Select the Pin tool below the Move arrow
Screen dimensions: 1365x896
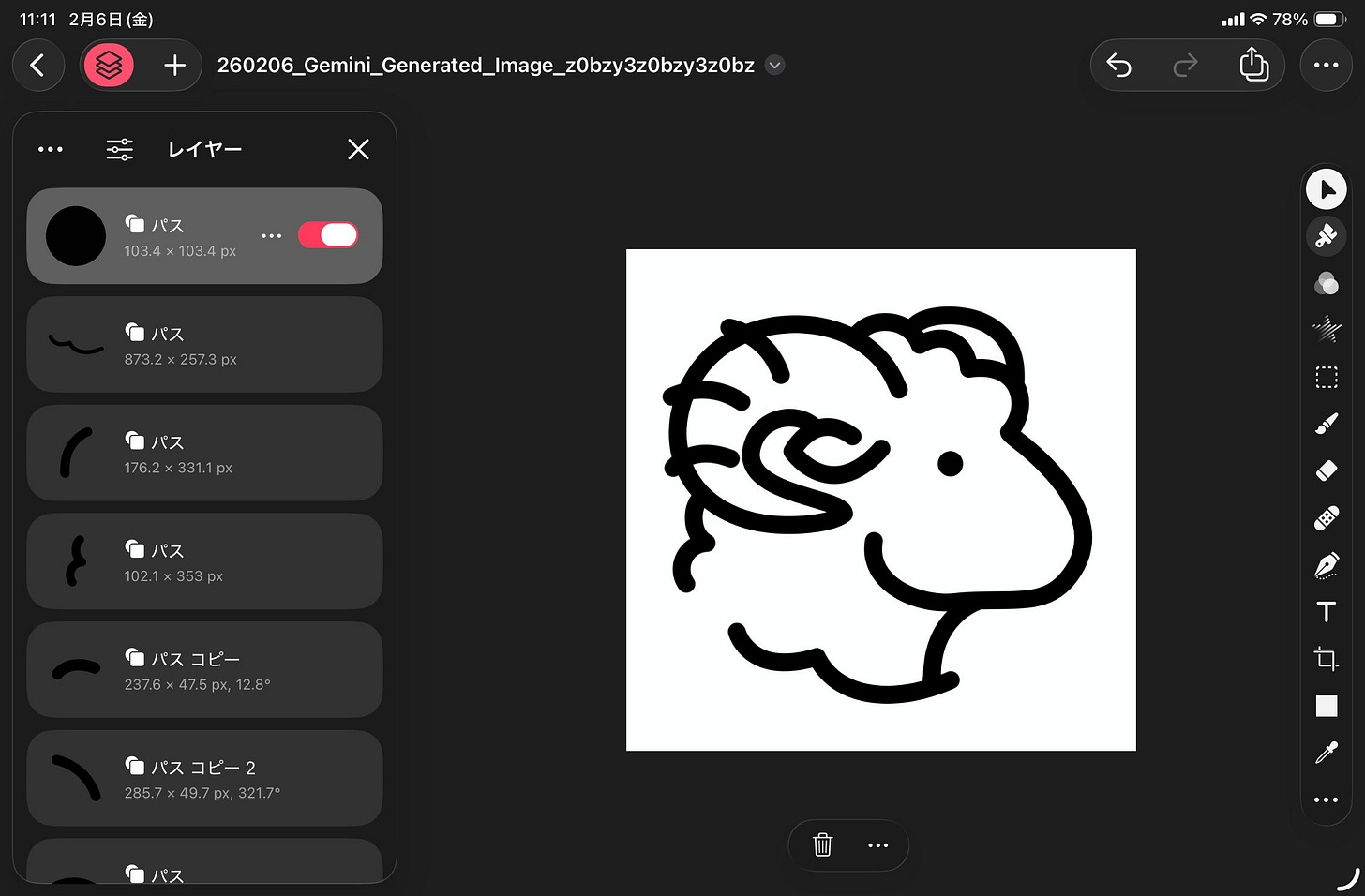pos(1327,236)
